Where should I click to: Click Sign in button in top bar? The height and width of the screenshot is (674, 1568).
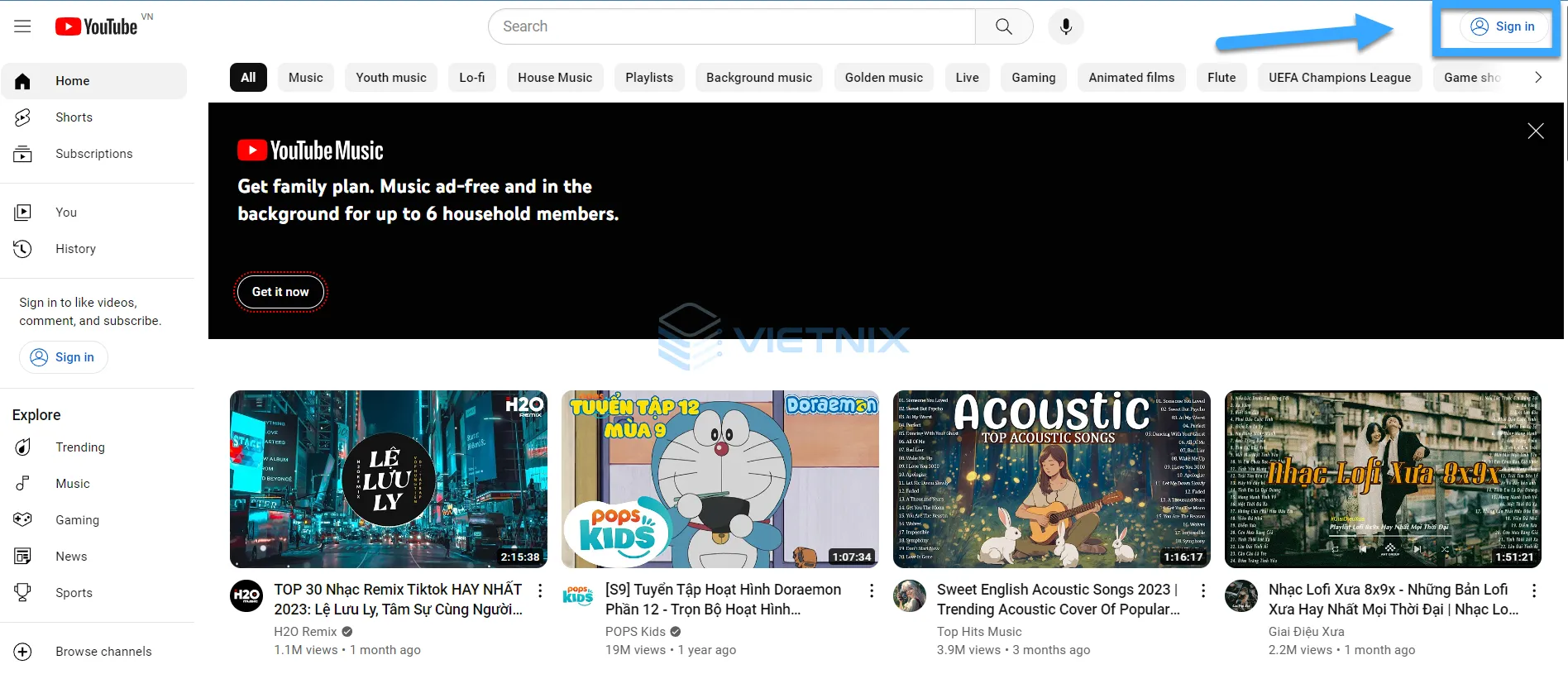point(1503,26)
